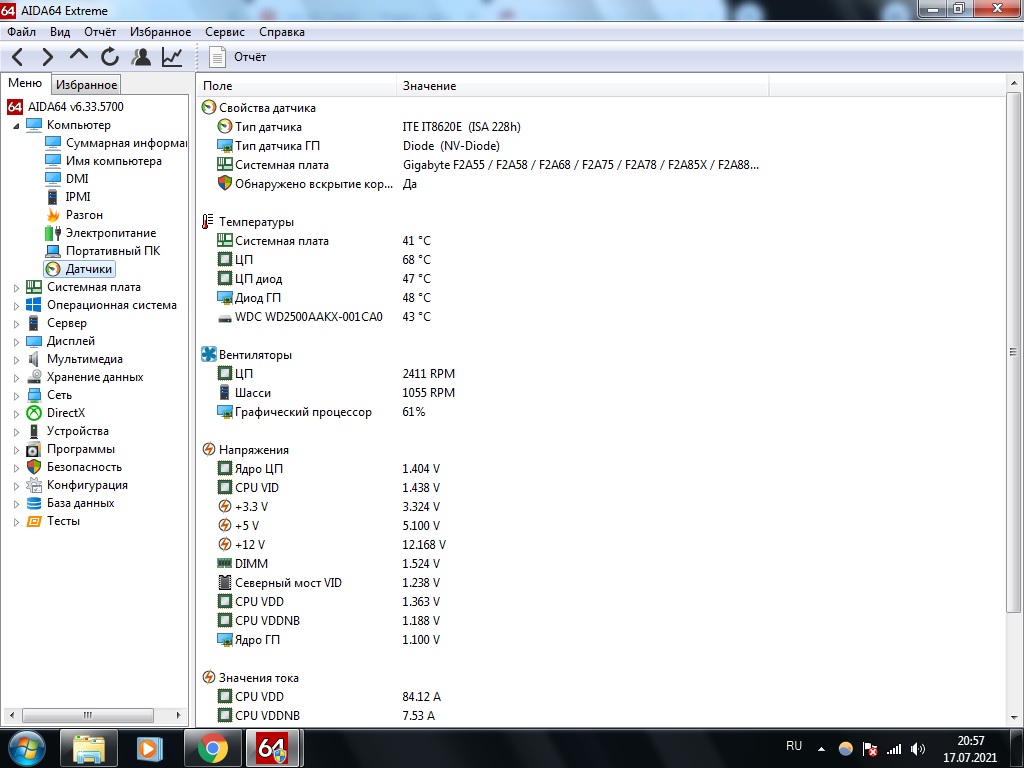
Task: Click the Тесты benchmark icon
Action: [x=34, y=521]
